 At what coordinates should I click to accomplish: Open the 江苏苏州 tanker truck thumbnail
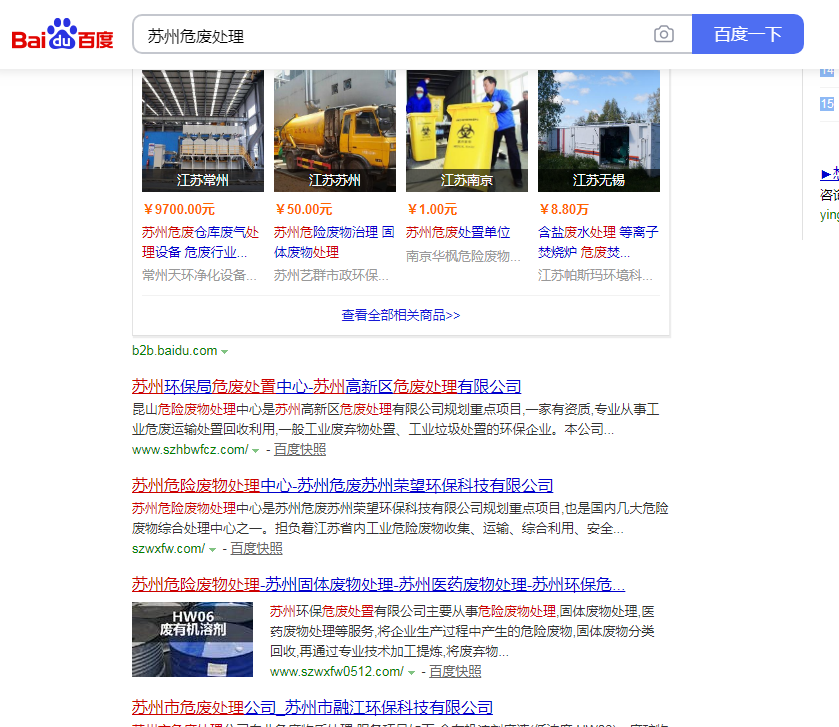[x=335, y=130]
